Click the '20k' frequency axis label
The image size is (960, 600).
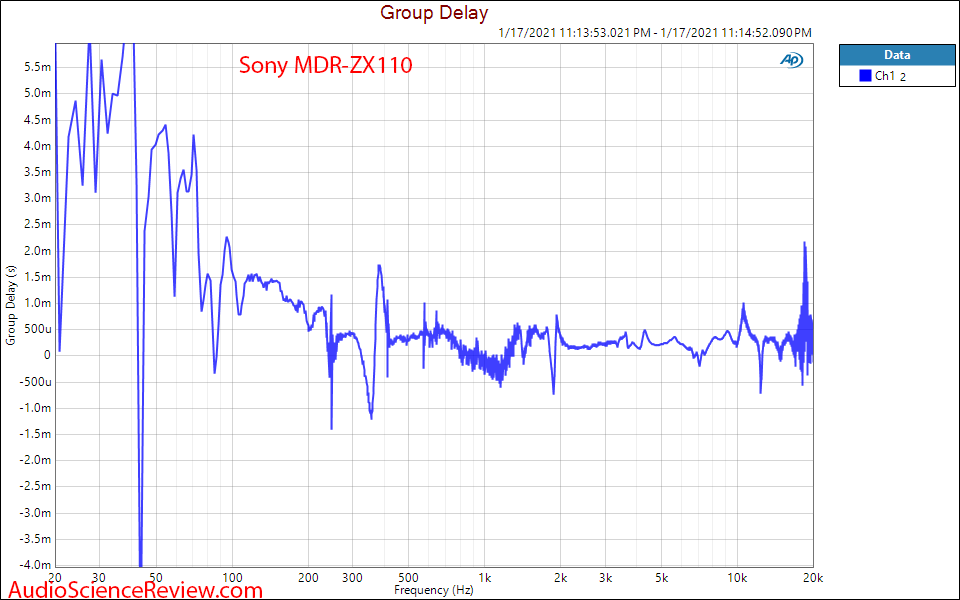(812, 577)
